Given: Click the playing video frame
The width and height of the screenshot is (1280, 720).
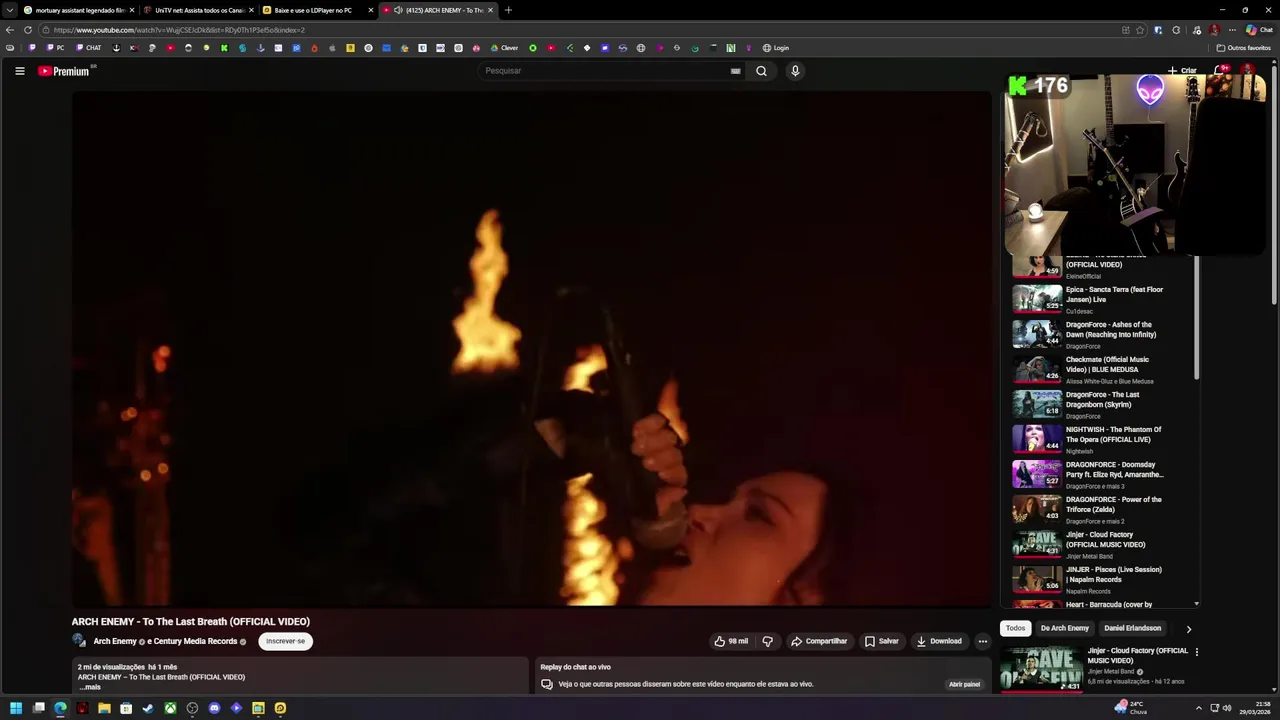Looking at the screenshot, I should pyautogui.click(x=532, y=348).
